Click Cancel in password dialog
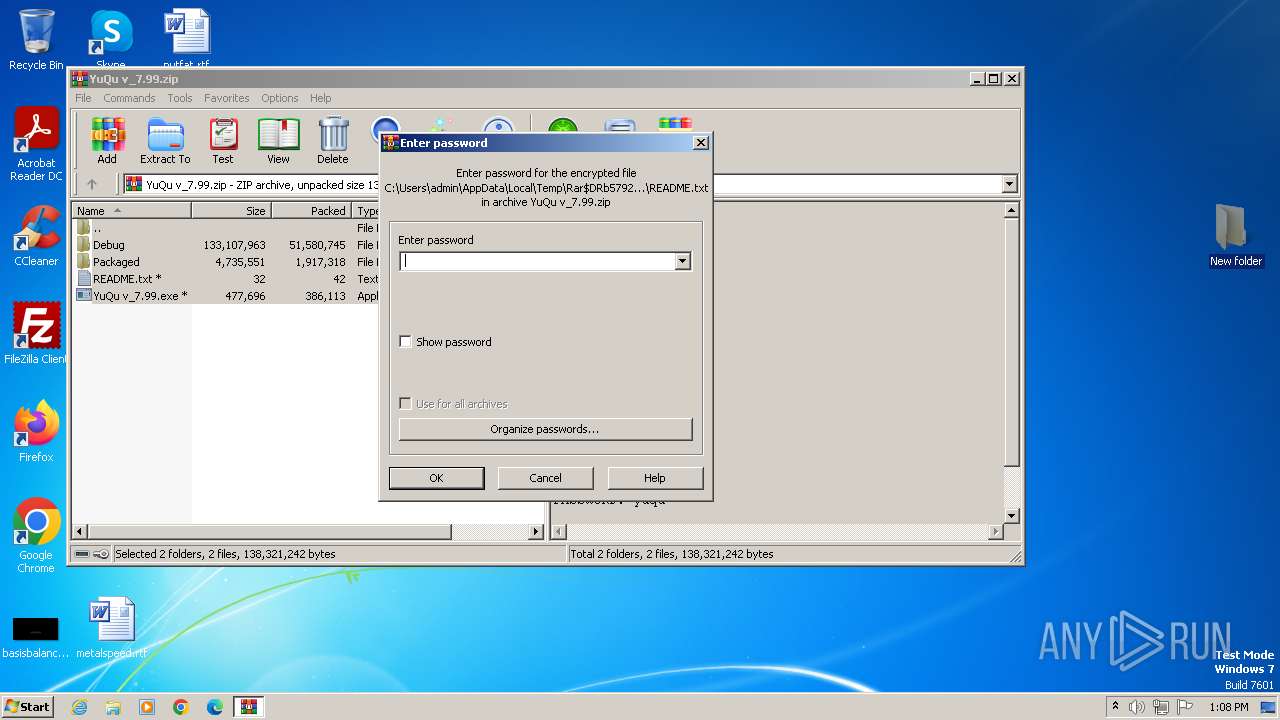Viewport: 1280px width, 720px height. (545, 478)
